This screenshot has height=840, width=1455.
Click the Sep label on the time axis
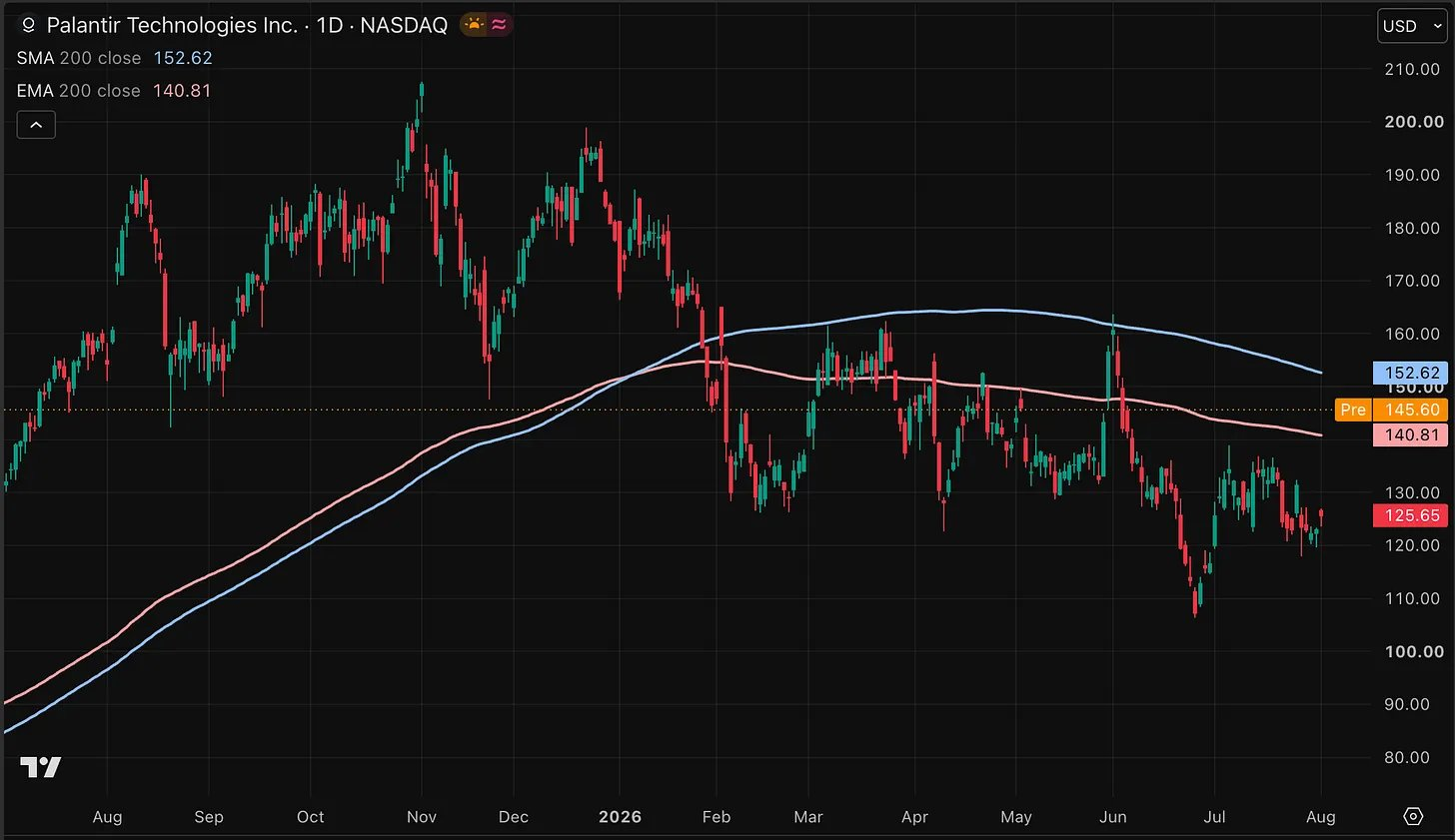[209, 817]
